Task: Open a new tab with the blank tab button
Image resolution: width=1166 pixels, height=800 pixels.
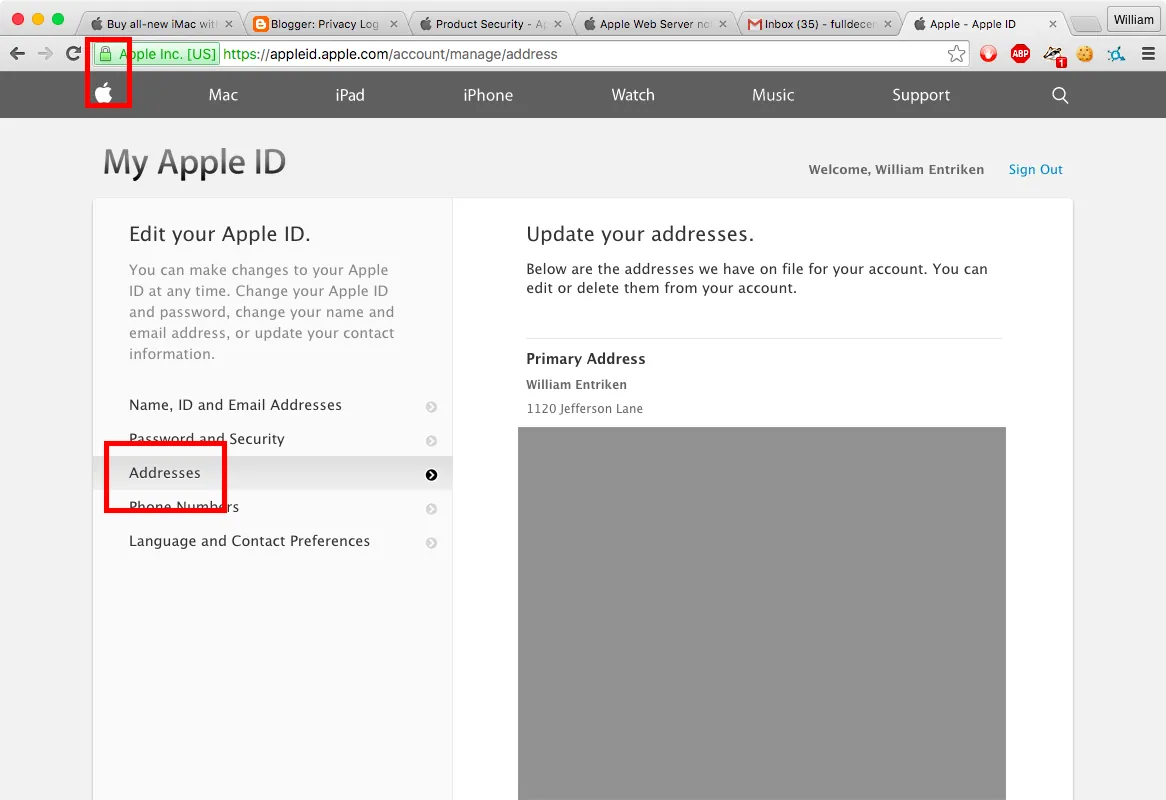Action: [1086, 25]
